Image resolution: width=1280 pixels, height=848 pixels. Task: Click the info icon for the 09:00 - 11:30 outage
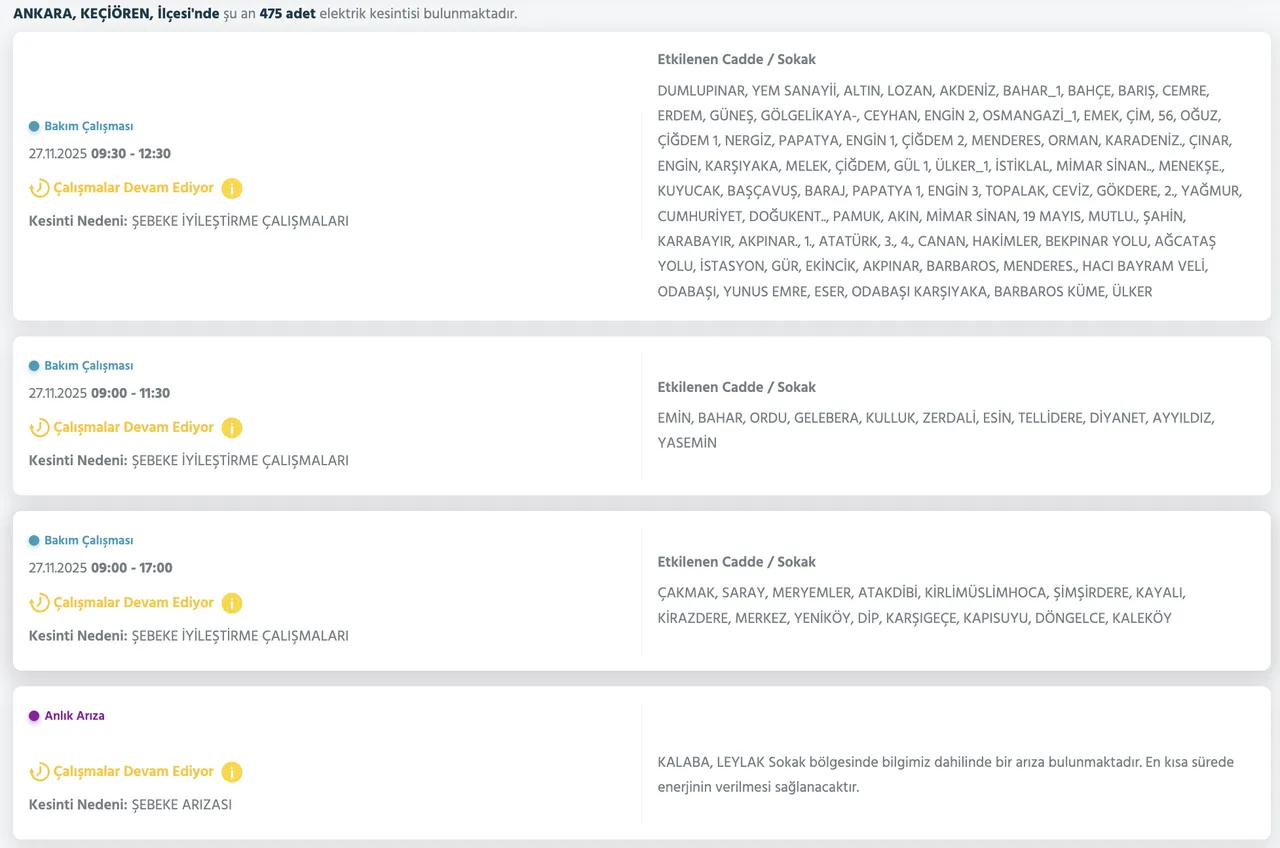232,428
